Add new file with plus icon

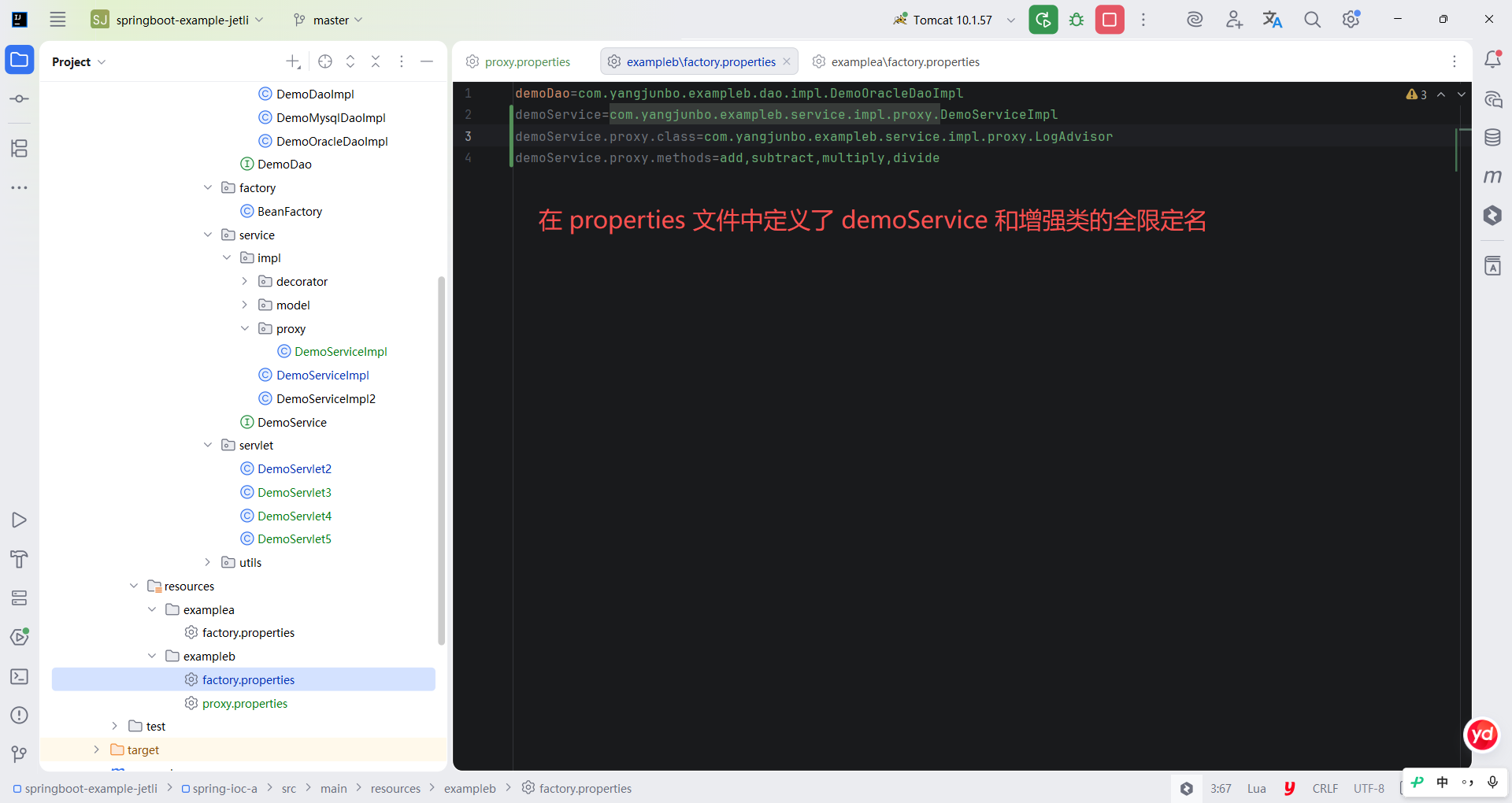pos(293,61)
